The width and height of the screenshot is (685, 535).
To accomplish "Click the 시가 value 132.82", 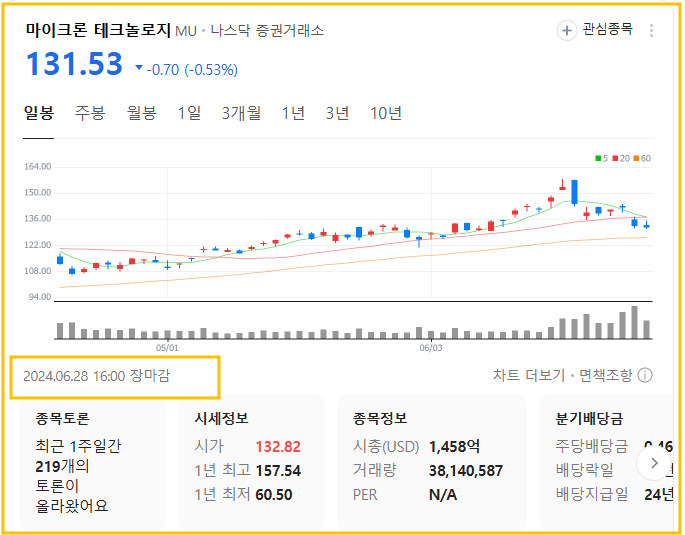I will (x=278, y=446).
